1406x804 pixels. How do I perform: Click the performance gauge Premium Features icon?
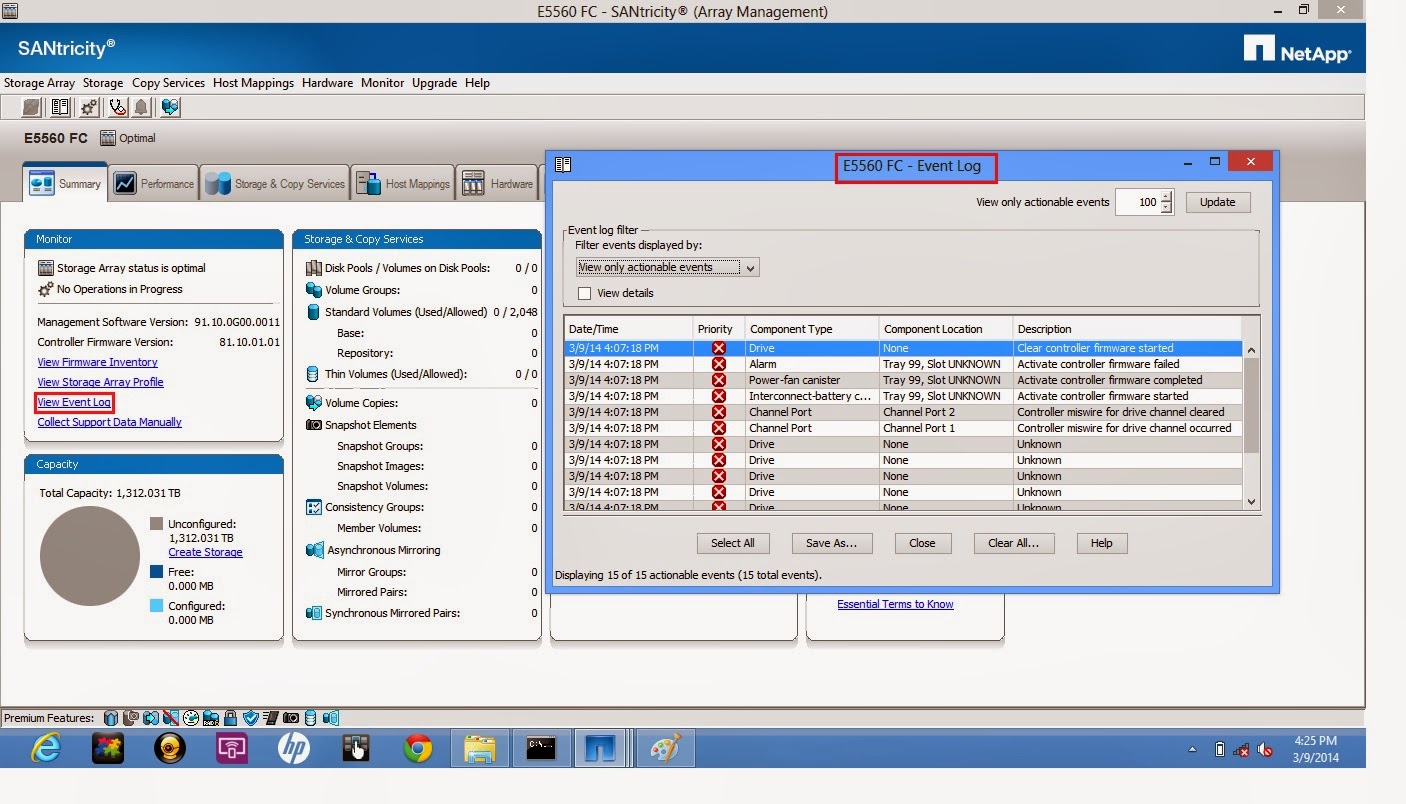190,717
